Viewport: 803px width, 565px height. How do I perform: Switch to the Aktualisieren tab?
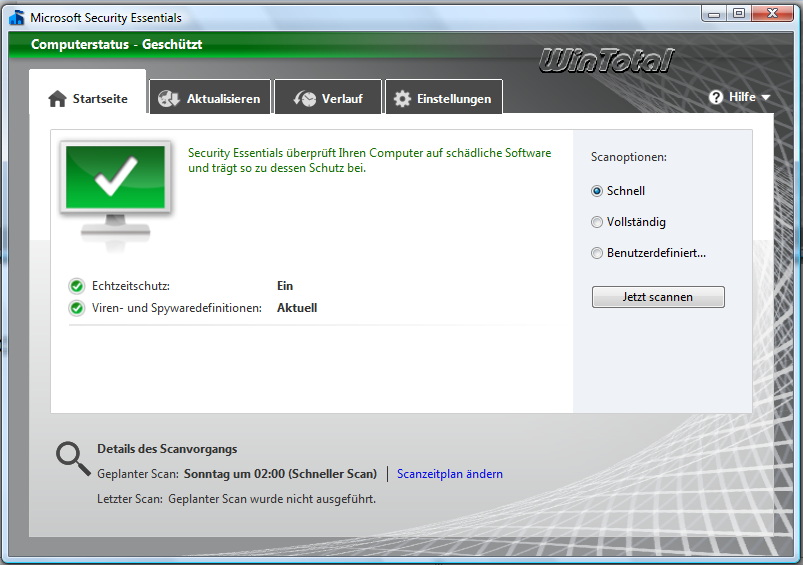[210, 96]
